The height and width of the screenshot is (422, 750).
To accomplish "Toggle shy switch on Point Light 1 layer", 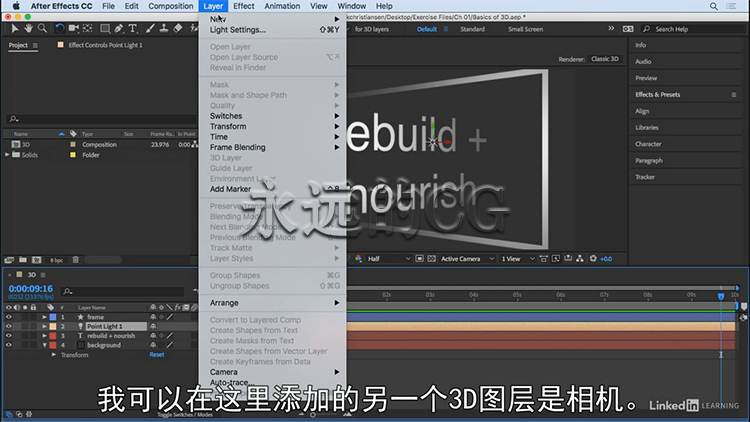I will pyautogui.click(x=153, y=326).
